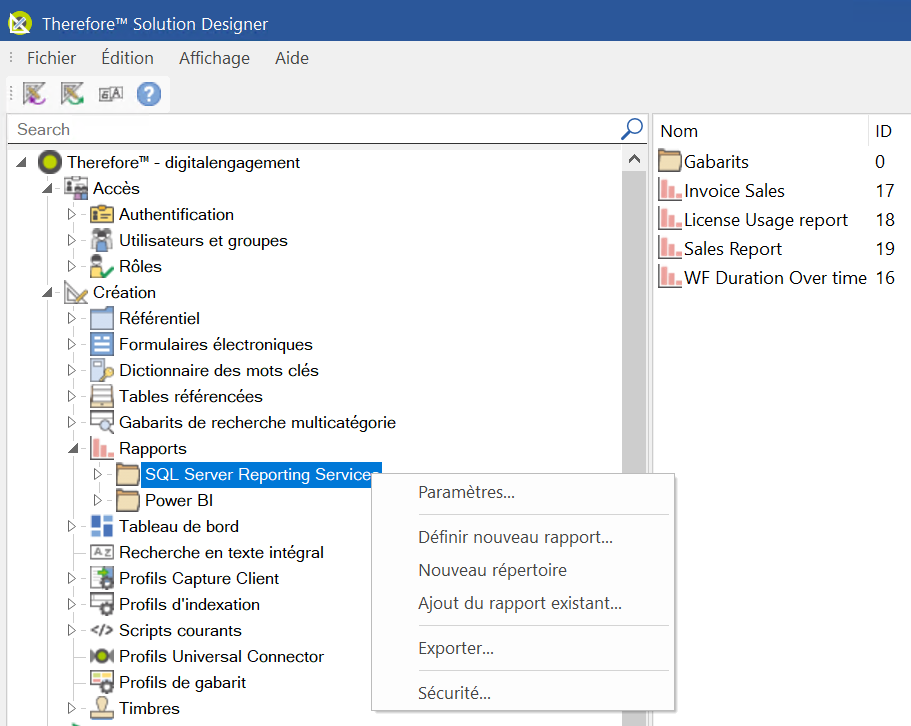The height and width of the screenshot is (726, 911).
Task: Expand the Authentification node
Action: 71,214
